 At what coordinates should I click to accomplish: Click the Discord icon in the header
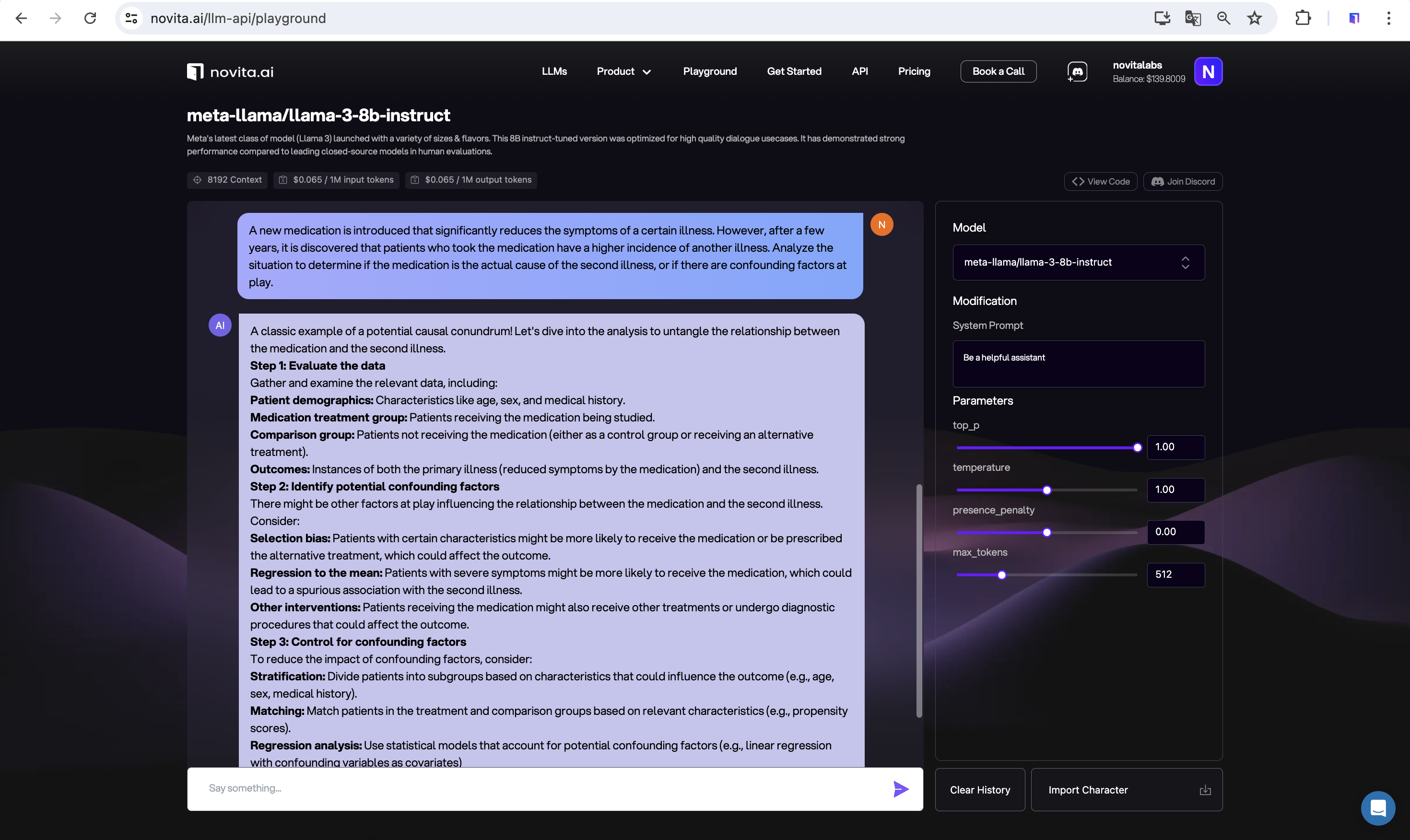click(x=1077, y=71)
